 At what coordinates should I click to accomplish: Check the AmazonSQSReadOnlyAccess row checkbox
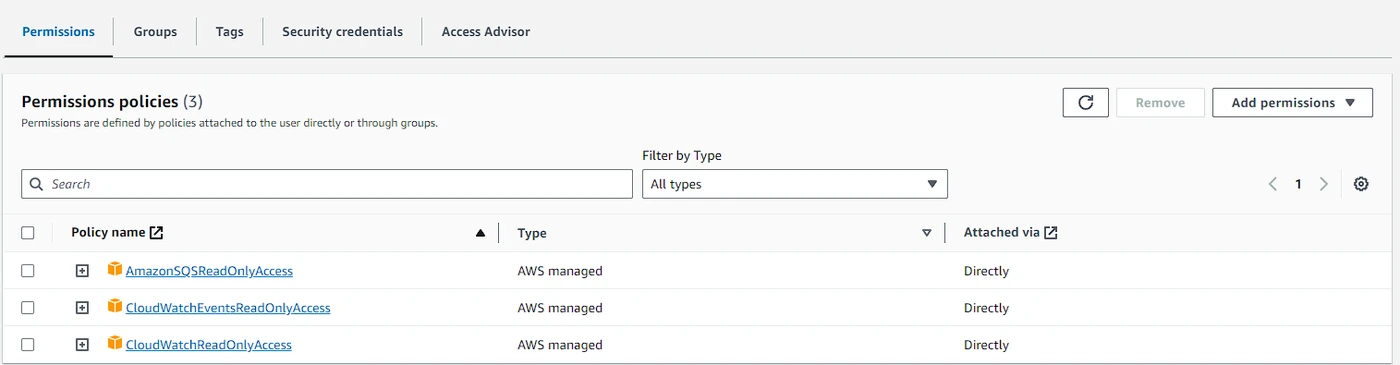click(28, 271)
